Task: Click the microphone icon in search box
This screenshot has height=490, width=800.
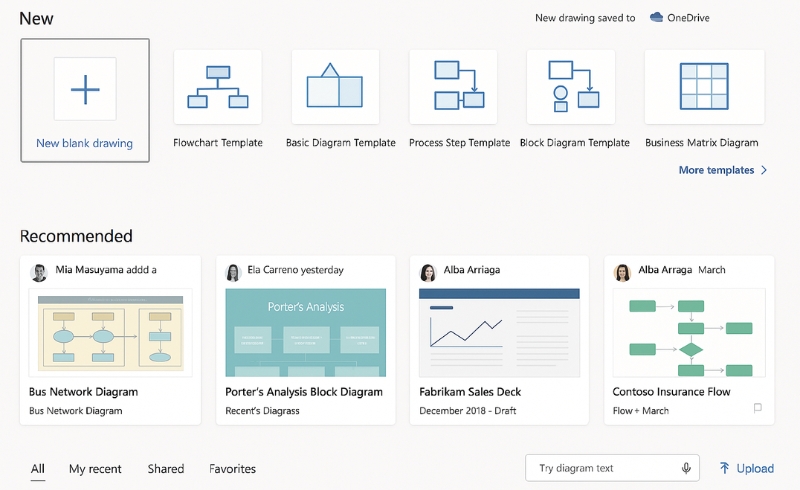Action: 686,468
